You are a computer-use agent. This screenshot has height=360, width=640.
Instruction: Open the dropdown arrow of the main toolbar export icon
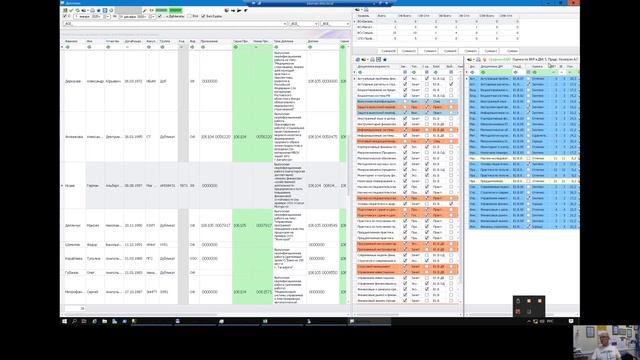click(88, 10)
